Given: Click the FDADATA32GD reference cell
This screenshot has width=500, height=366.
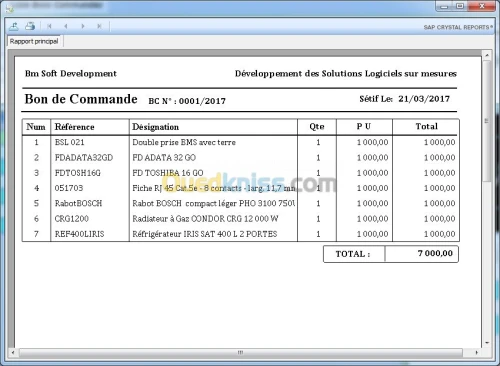Looking at the screenshot, I should pyautogui.click(x=84, y=157).
